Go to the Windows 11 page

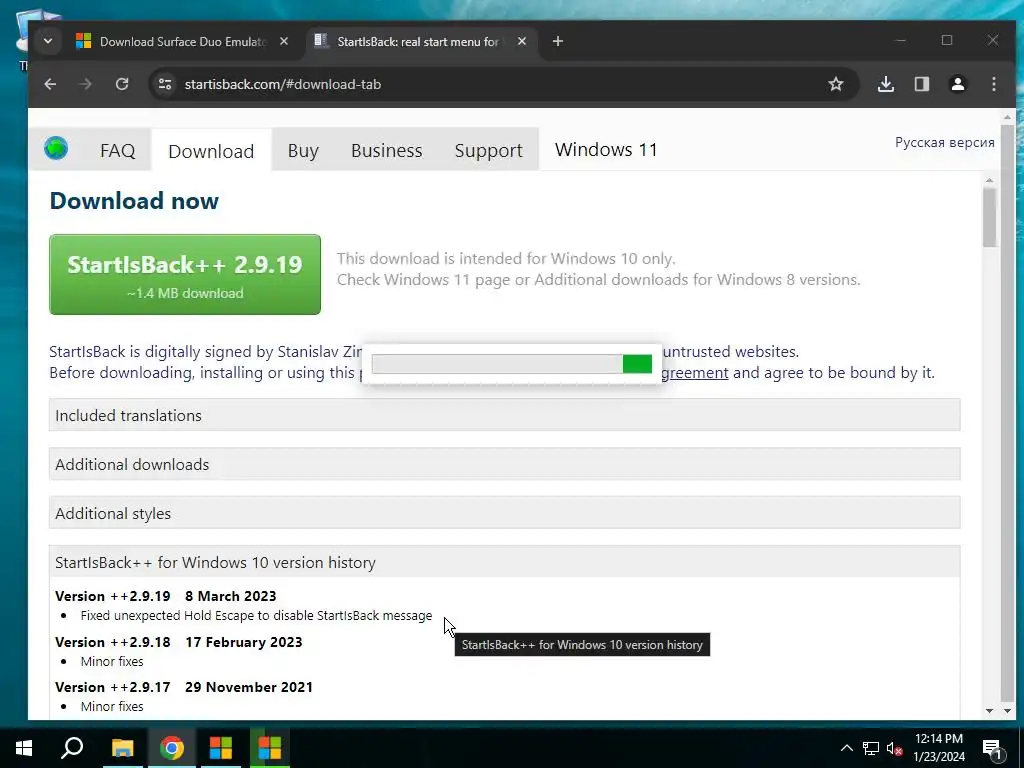pyautogui.click(x=606, y=150)
